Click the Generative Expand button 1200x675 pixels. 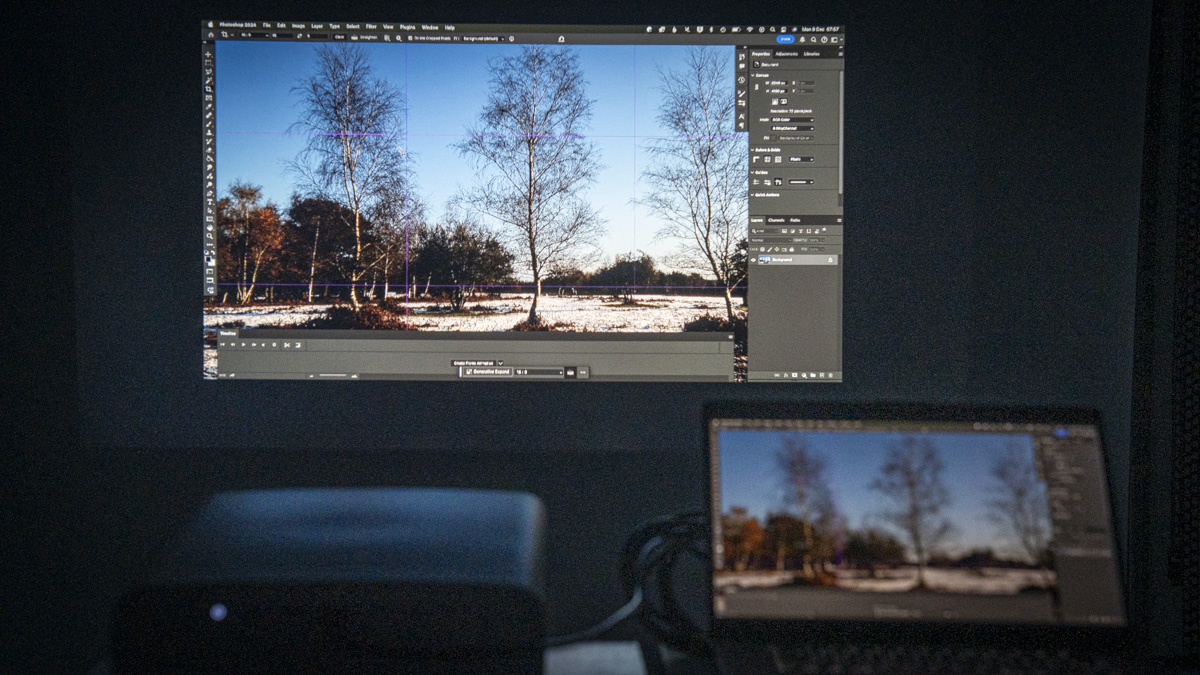(488, 372)
